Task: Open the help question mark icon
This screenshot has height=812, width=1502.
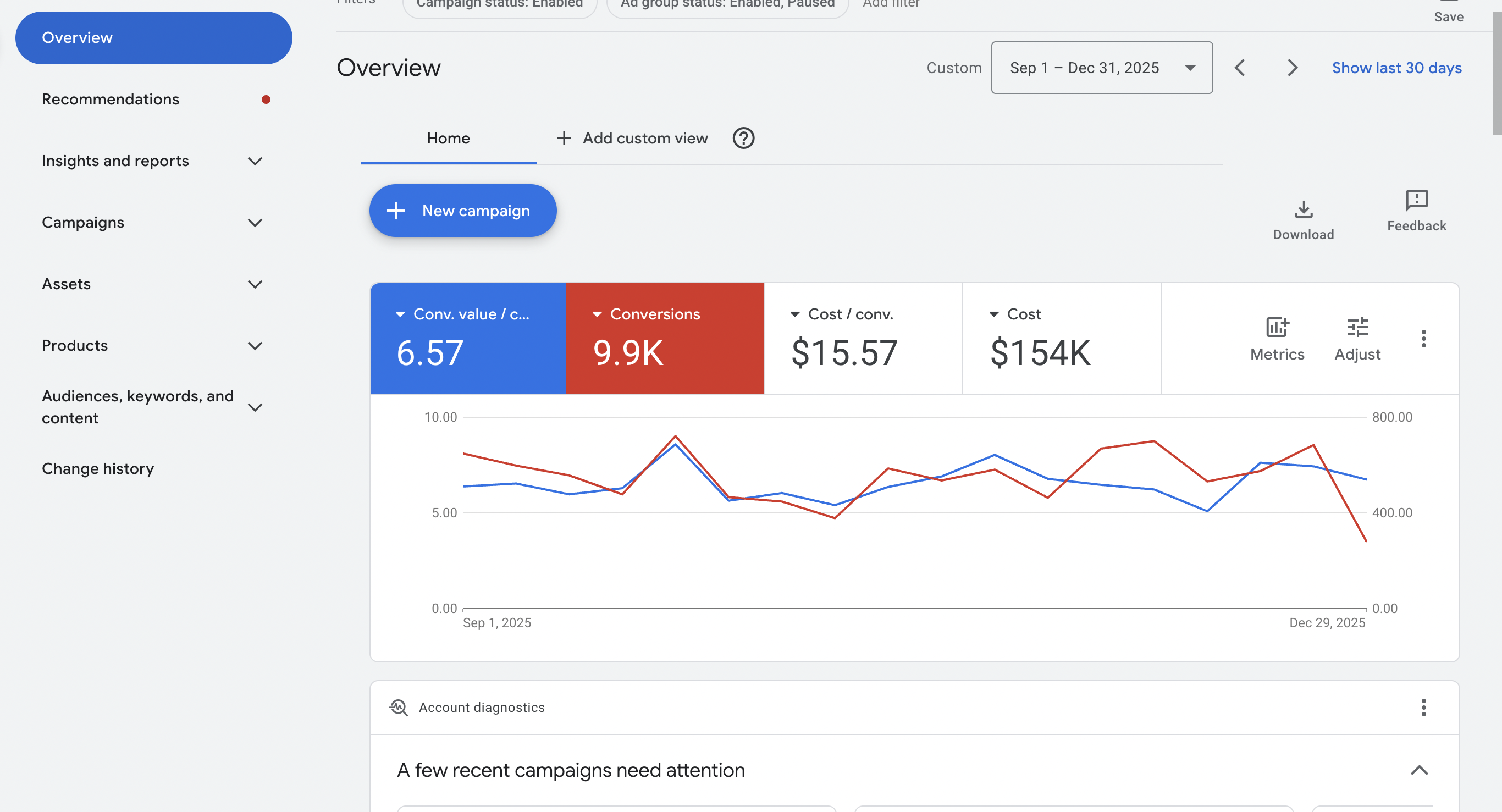Action: coord(743,138)
